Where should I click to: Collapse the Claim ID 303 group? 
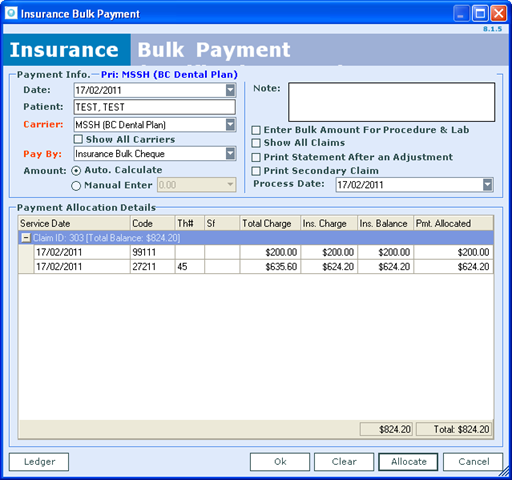(26, 238)
